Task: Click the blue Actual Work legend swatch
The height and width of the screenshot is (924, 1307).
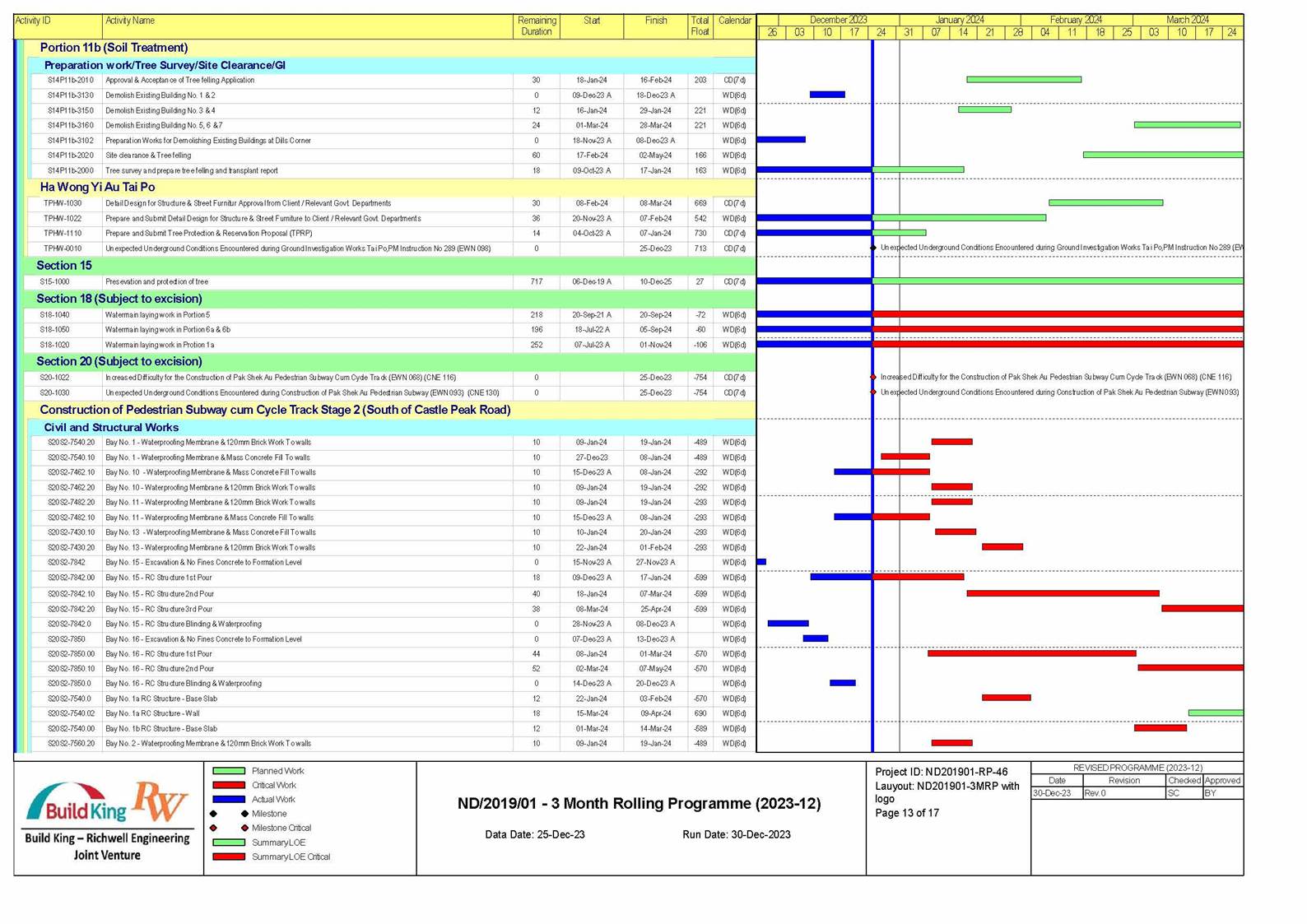Action: coord(229,800)
